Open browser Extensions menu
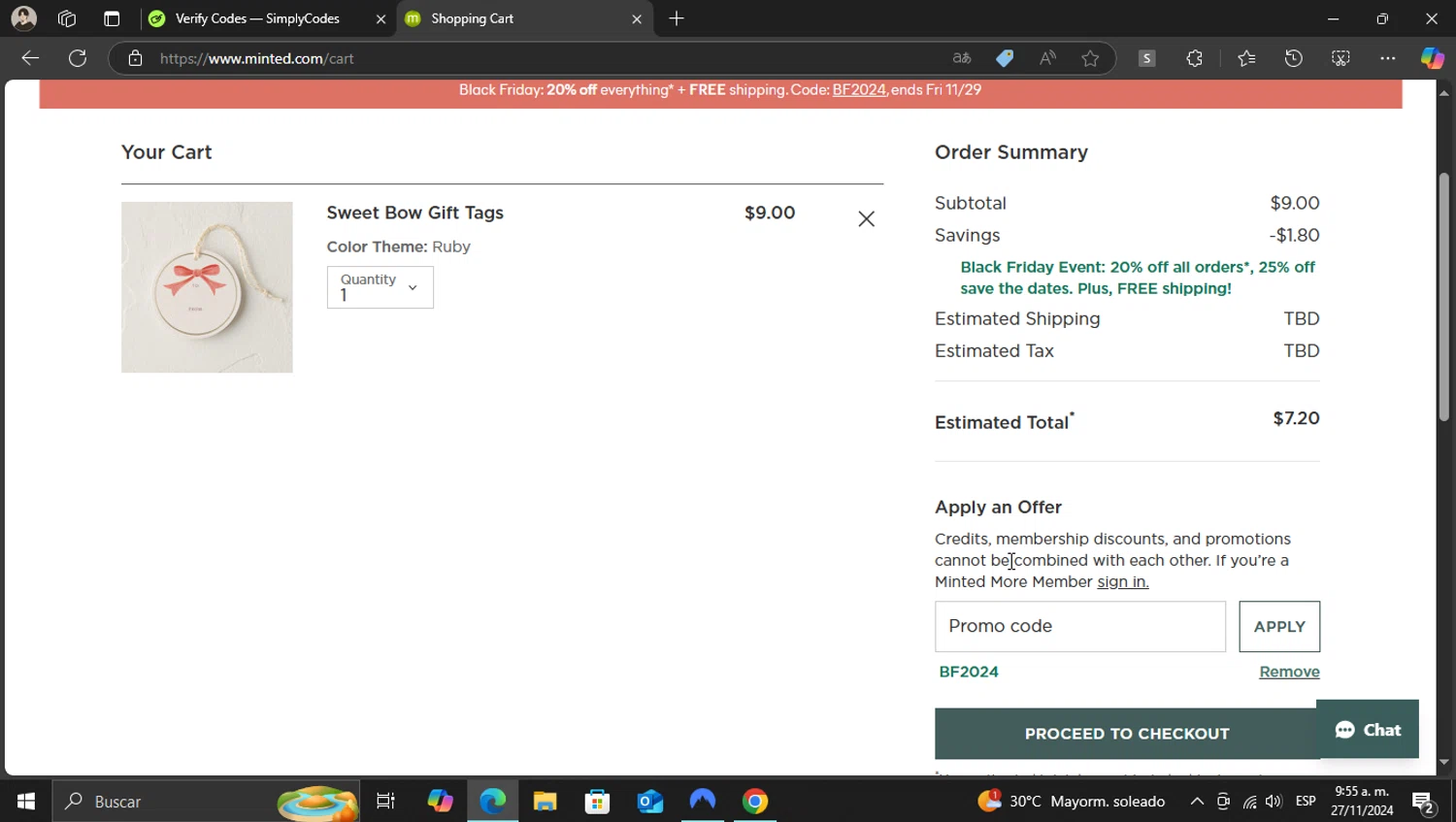Image resolution: width=1456 pixels, height=822 pixels. pyautogui.click(x=1194, y=58)
